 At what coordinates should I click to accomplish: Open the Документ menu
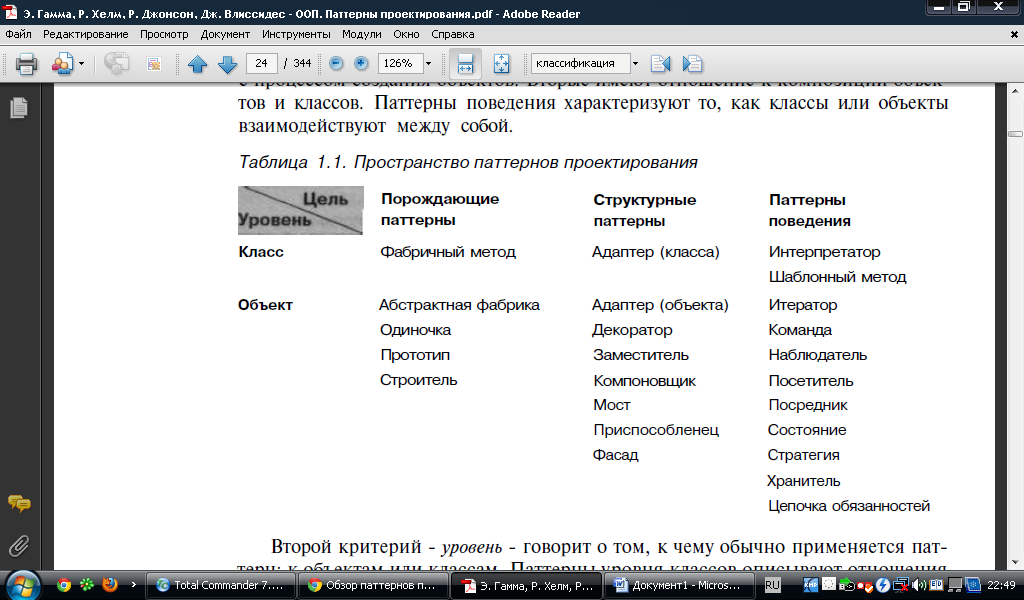pos(225,34)
